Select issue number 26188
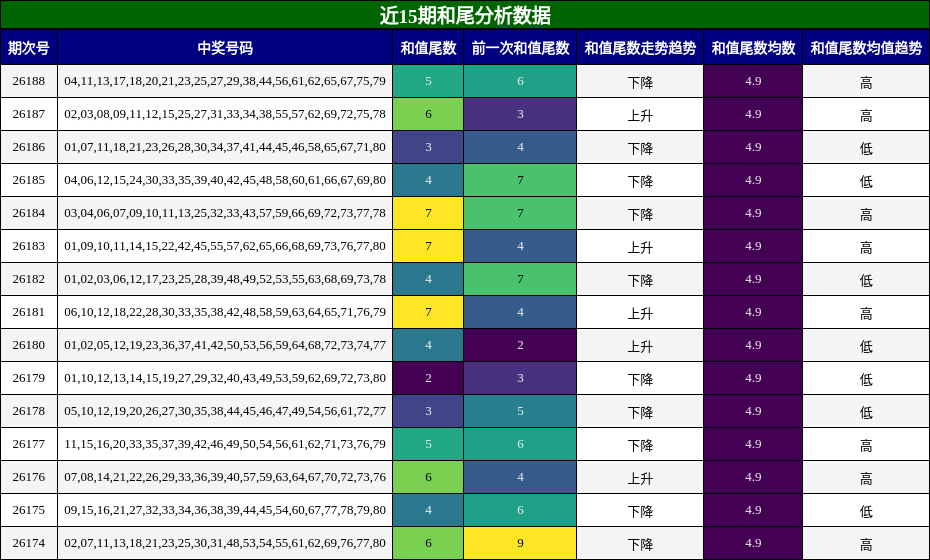The image size is (930, 560). tap(28, 81)
